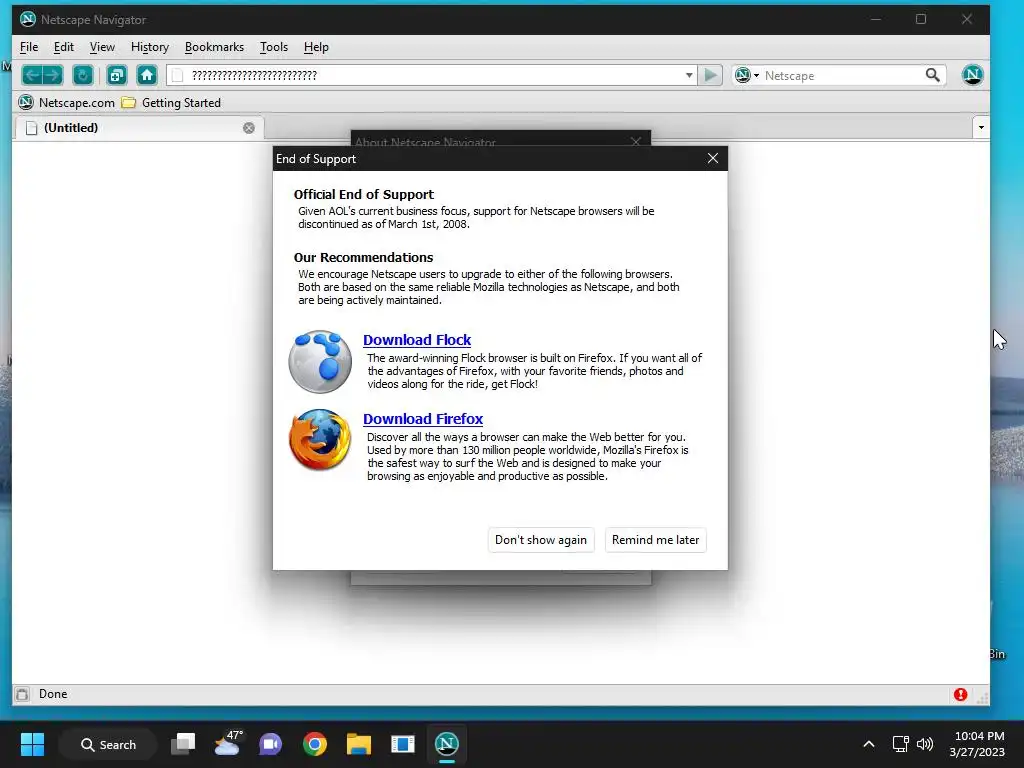Click the status bar page icon

tap(22, 694)
